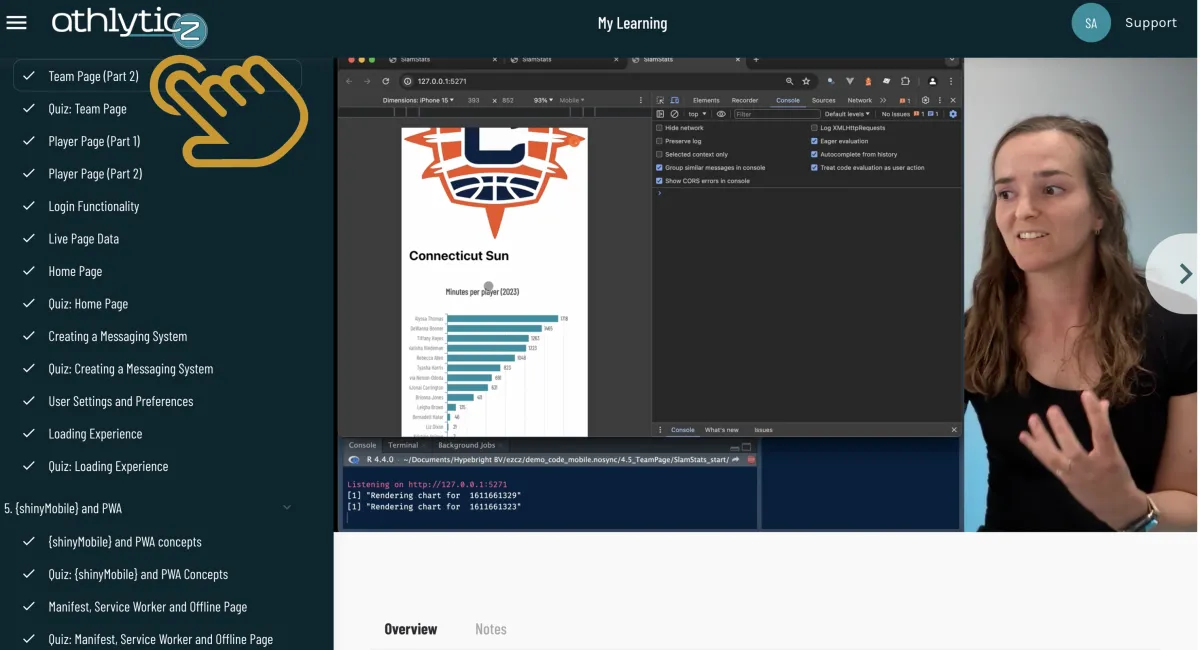Viewport: 1200px width, 650px height.
Task: Open Live Page Data lesson
Action: coord(83,239)
